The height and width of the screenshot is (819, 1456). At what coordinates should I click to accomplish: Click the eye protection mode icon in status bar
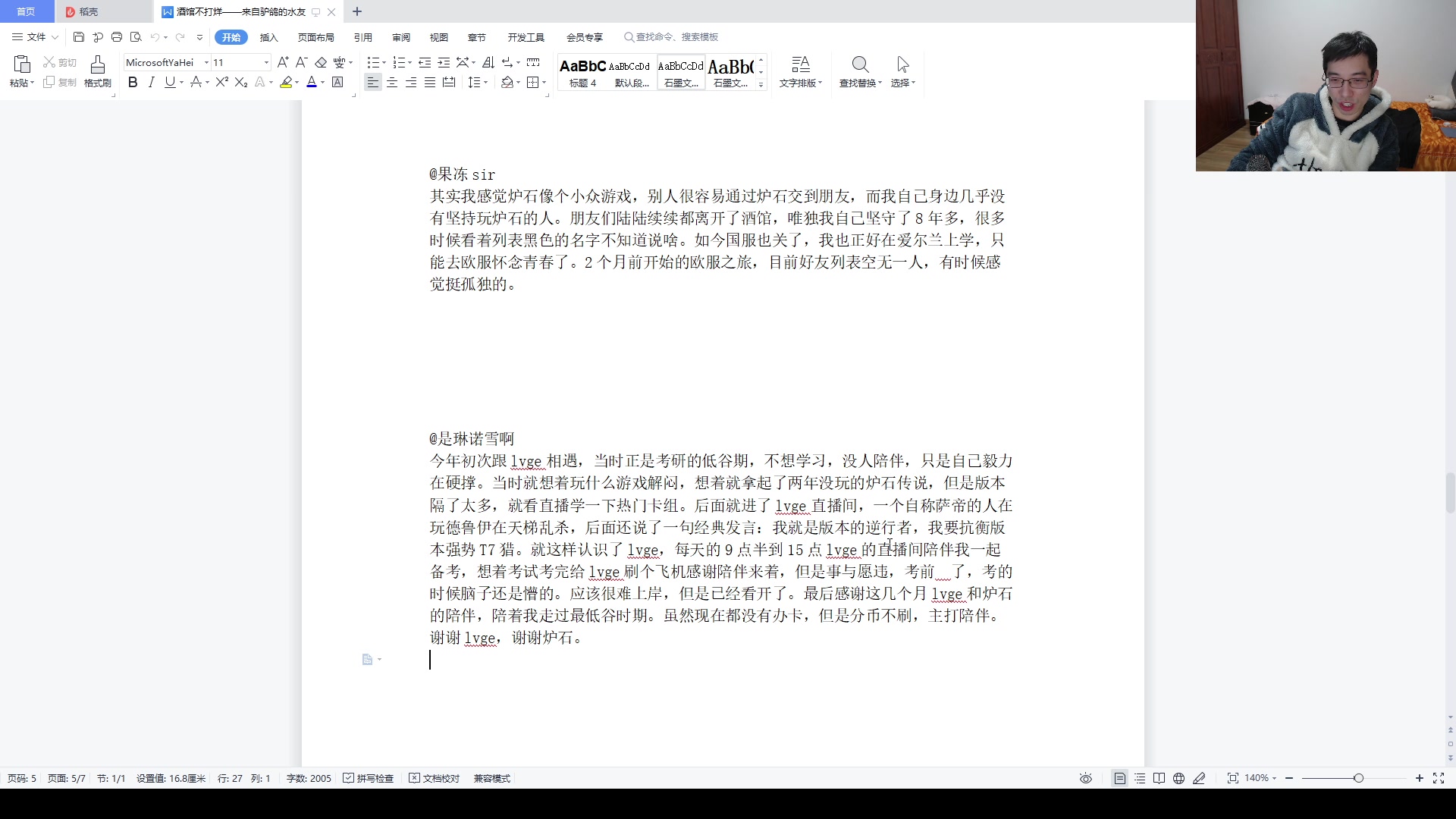click(1086, 778)
